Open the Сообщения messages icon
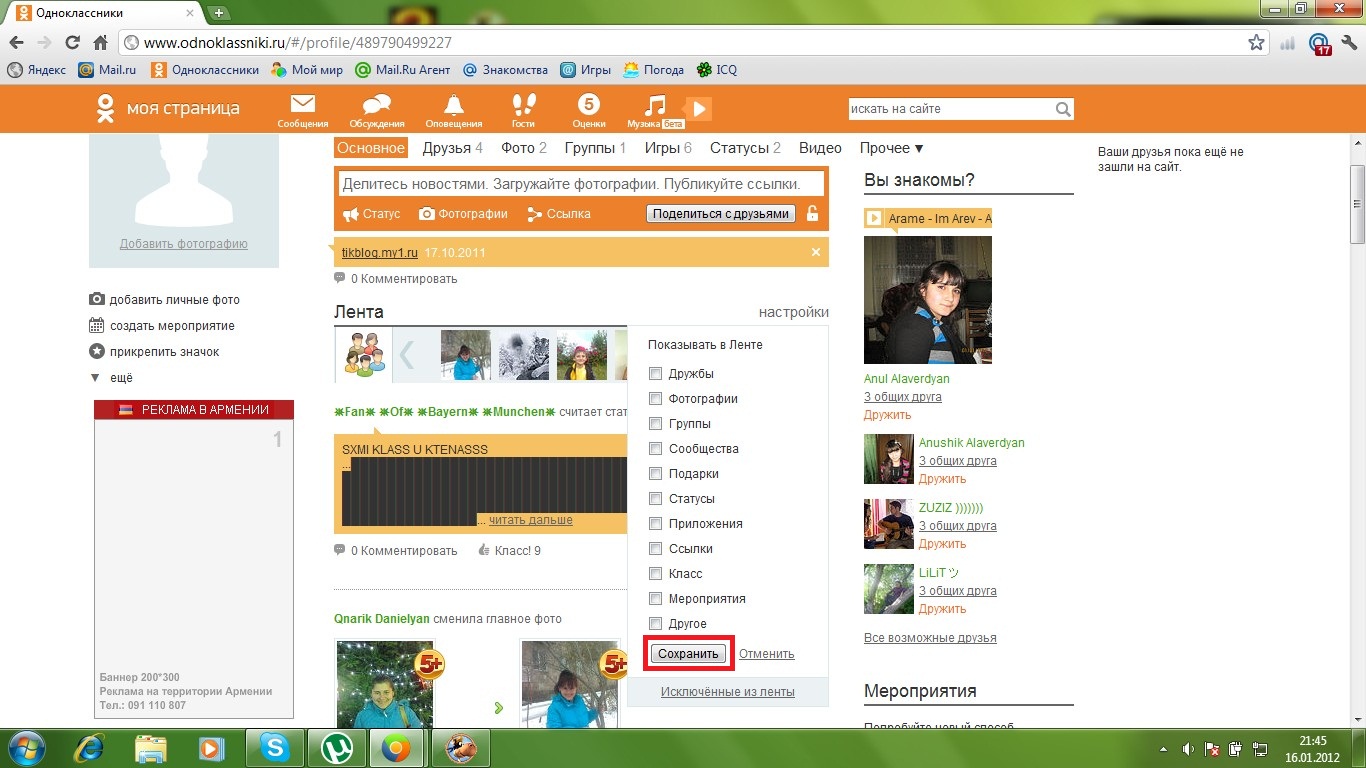Viewport: 1366px width, 768px height. click(303, 110)
